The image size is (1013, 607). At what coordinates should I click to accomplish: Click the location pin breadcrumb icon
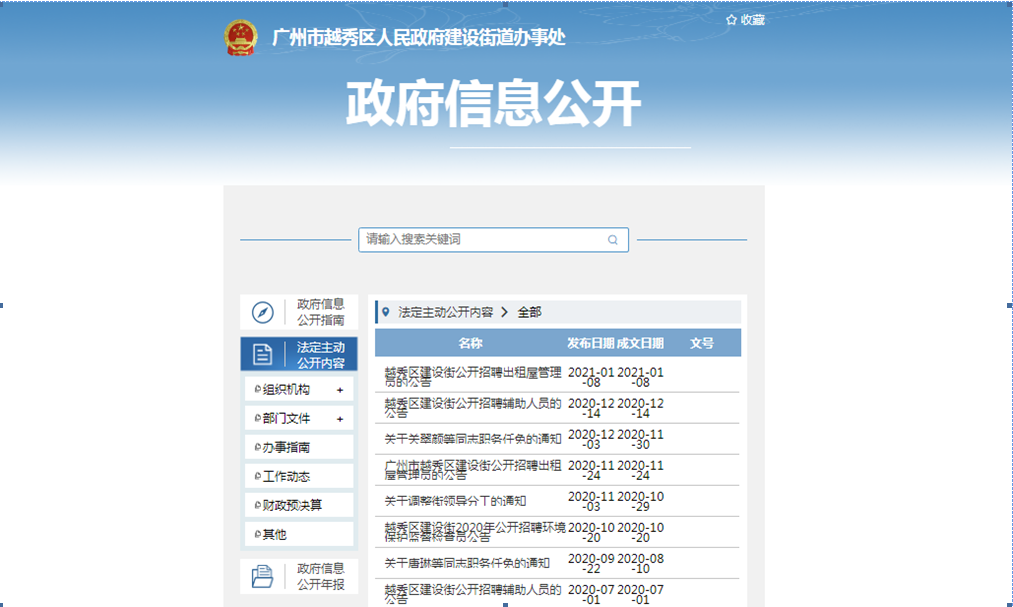[x=386, y=312]
